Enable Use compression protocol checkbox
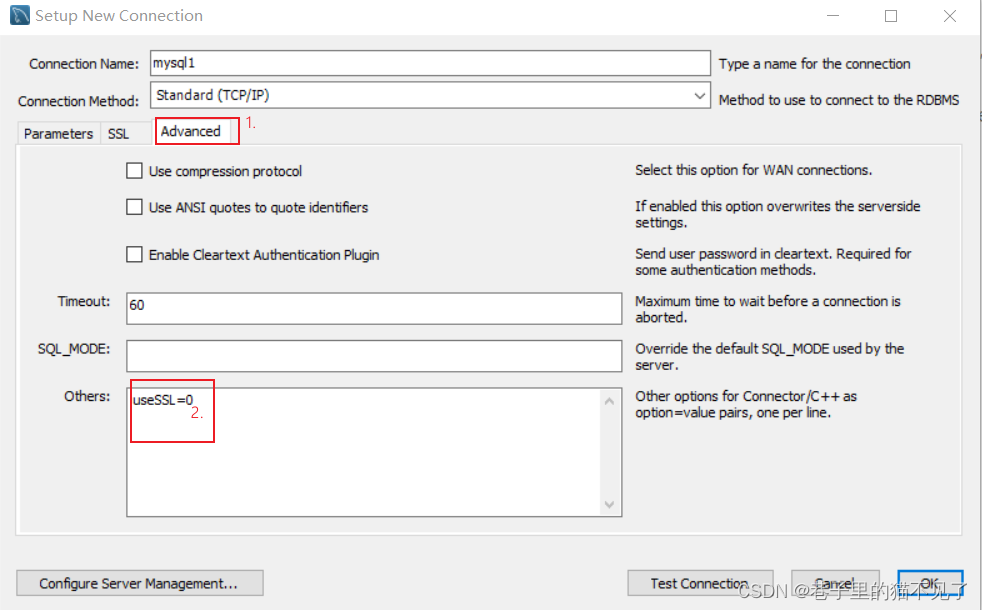982x610 pixels. click(134, 171)
